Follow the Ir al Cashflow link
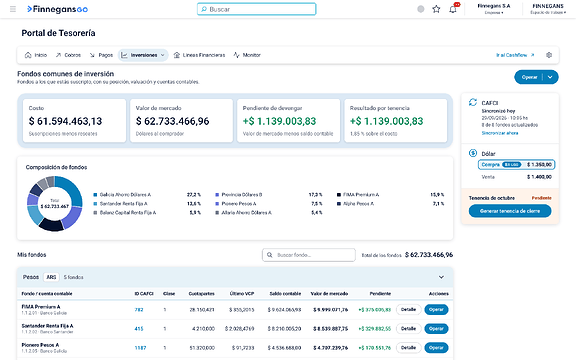 click(x=515, y=55)
